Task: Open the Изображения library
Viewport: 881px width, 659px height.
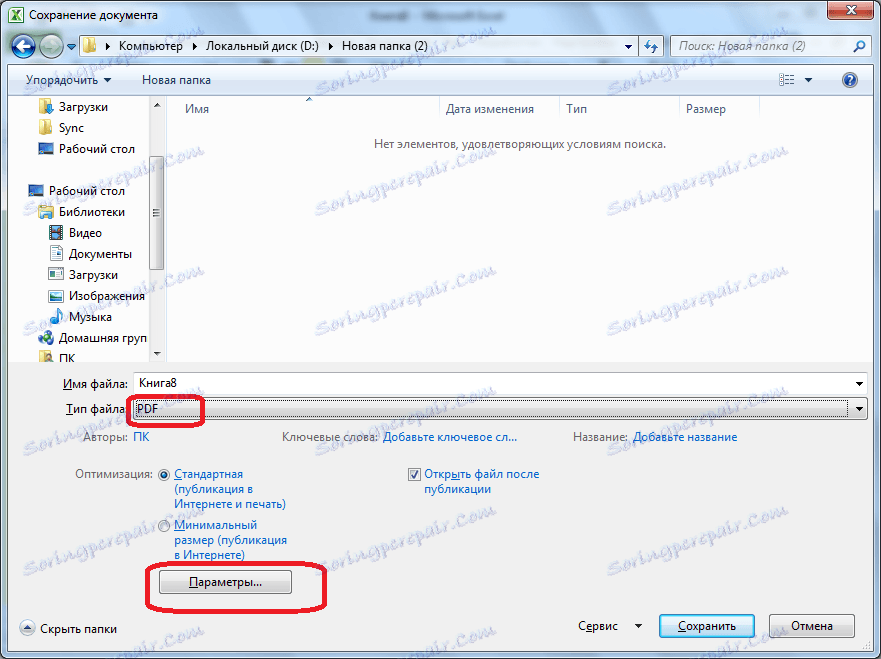Action: click(97, 296)
